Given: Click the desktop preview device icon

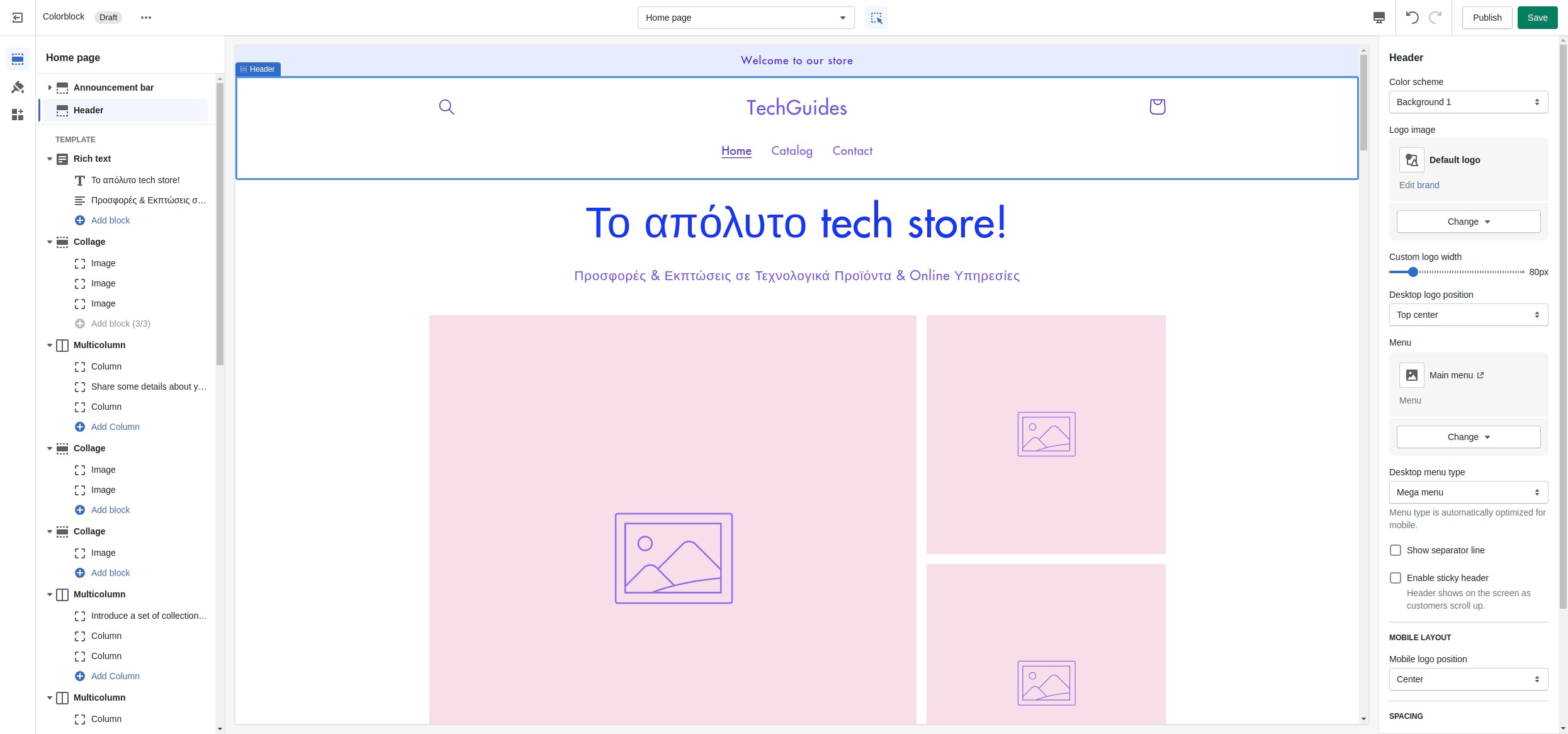Looking at the screenshot, I should (x=1379, y=18).
